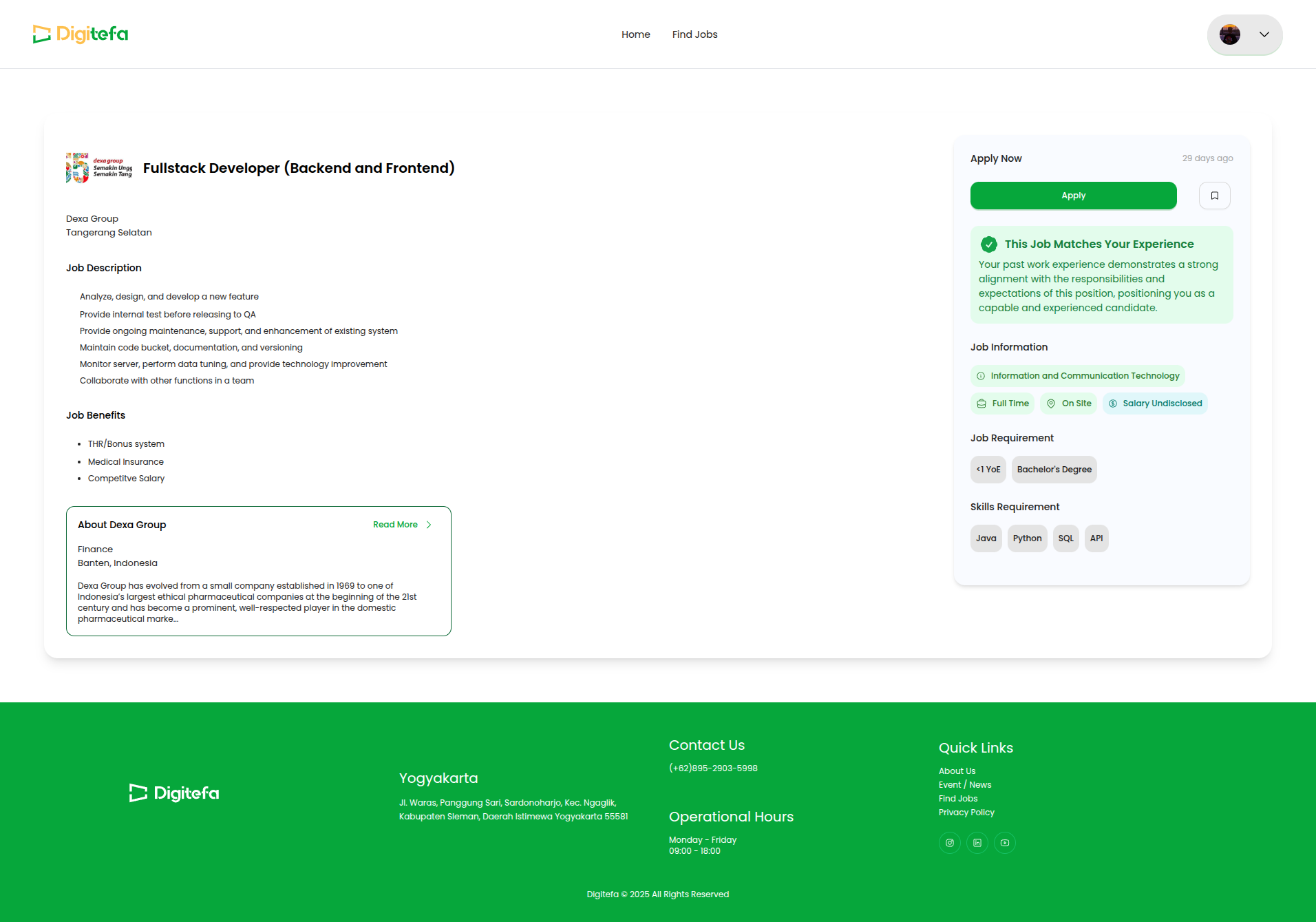The image size is (1316, 922).
Task: Open About Us in Quick Links
Action: [957, 771]
